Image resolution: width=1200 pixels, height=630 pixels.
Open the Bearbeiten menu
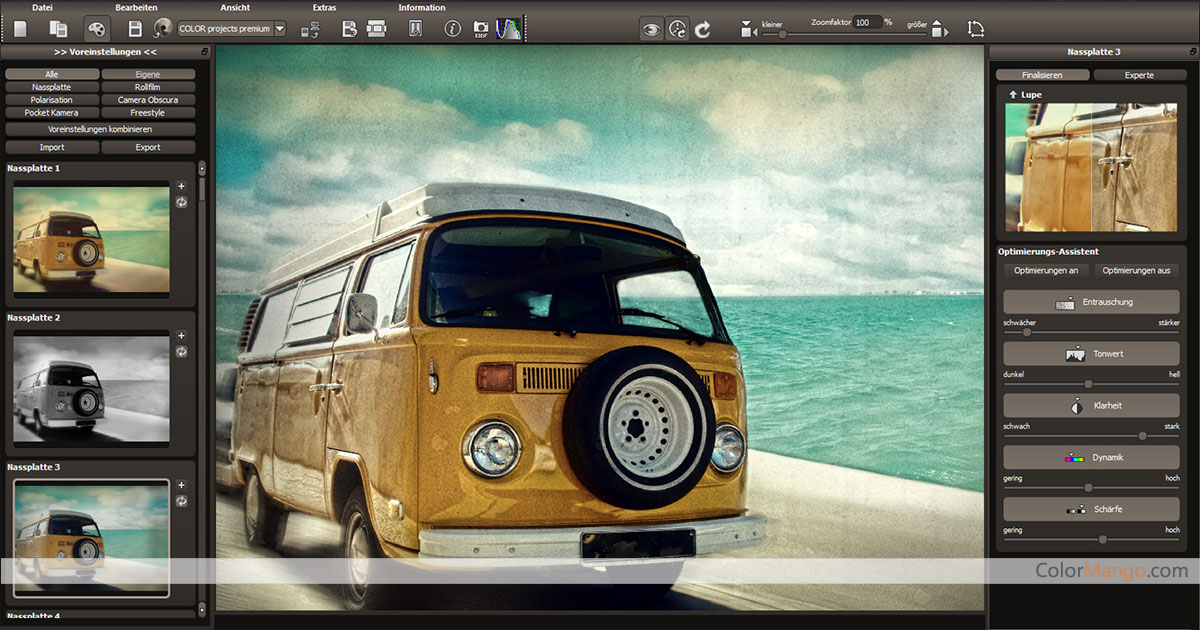click(136, 7)
